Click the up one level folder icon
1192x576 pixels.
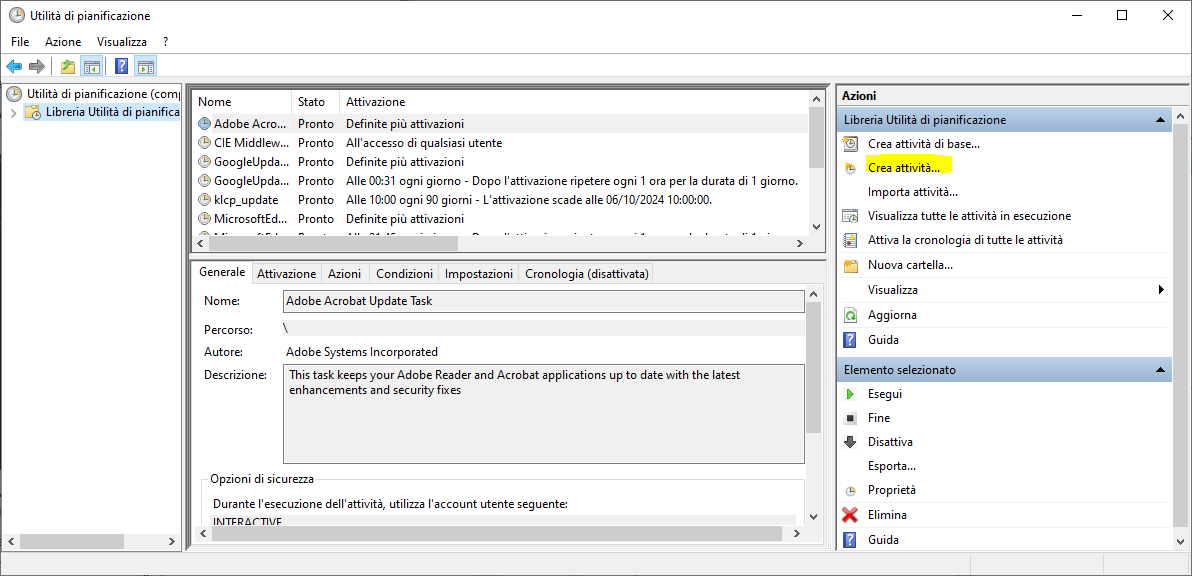[68, 66]
